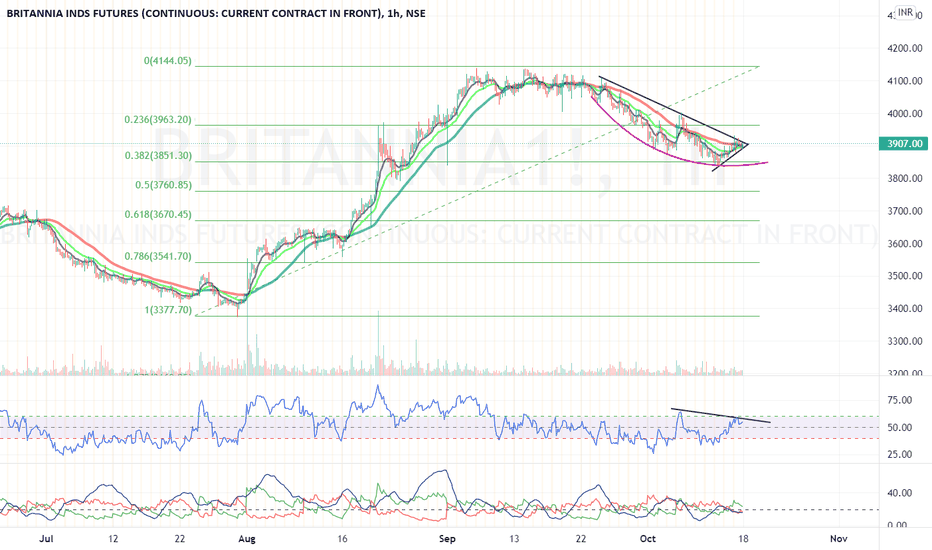Click the 3600.00 price axis label
Image resolution: width=932 pixels, height=550 pixels.
(905, 244)
